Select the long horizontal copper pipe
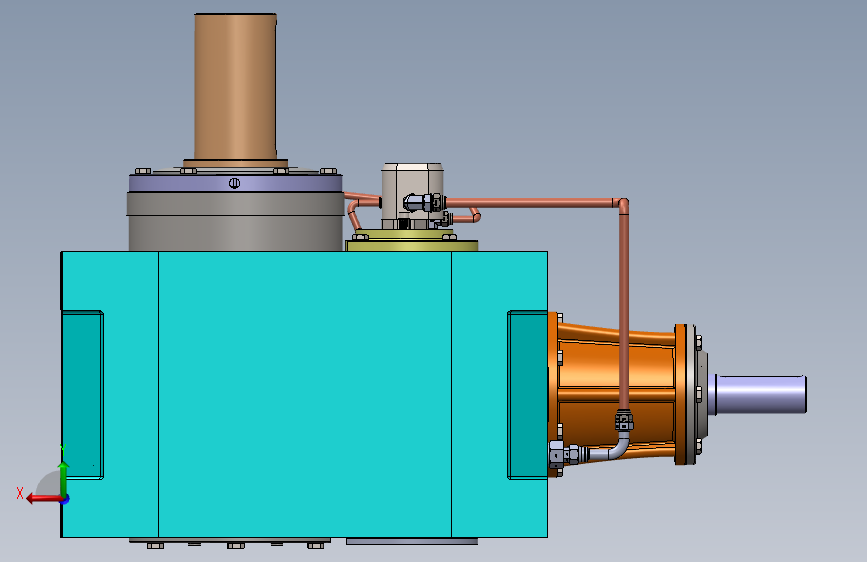The width and height of the screenshot is (867, 562). (x=534, y=203)
